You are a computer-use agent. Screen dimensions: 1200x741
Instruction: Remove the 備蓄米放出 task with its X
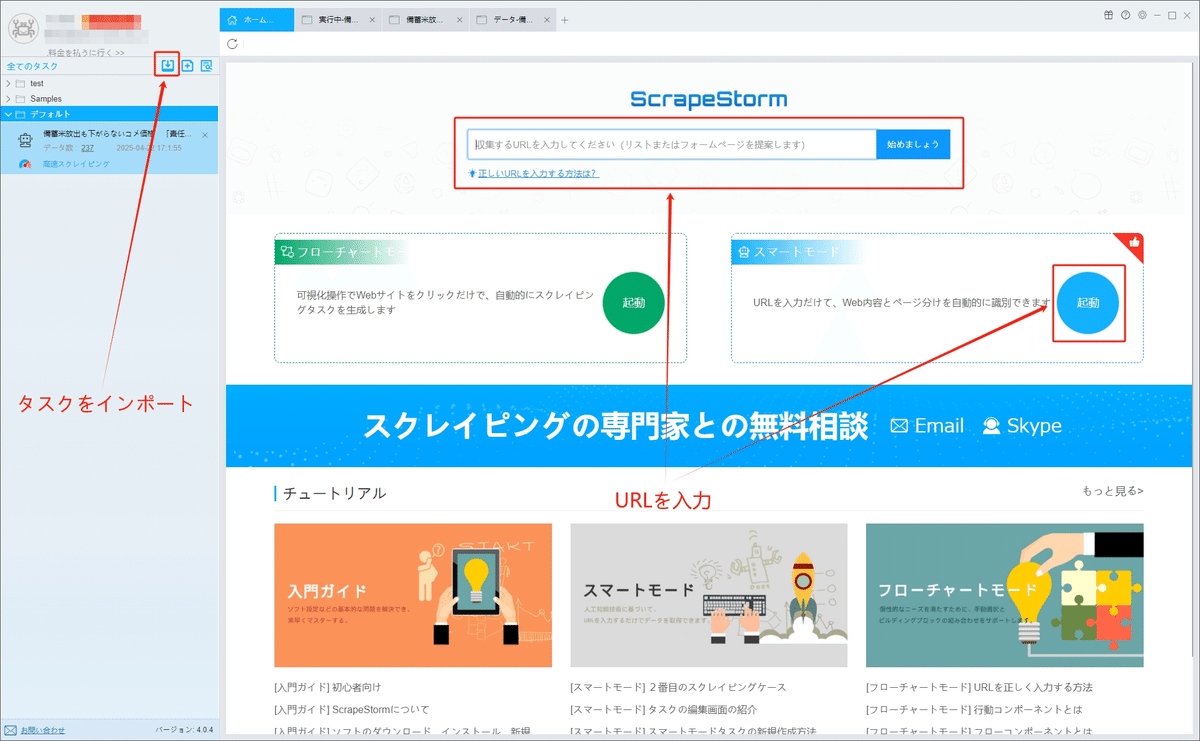[x=205, y=134]
